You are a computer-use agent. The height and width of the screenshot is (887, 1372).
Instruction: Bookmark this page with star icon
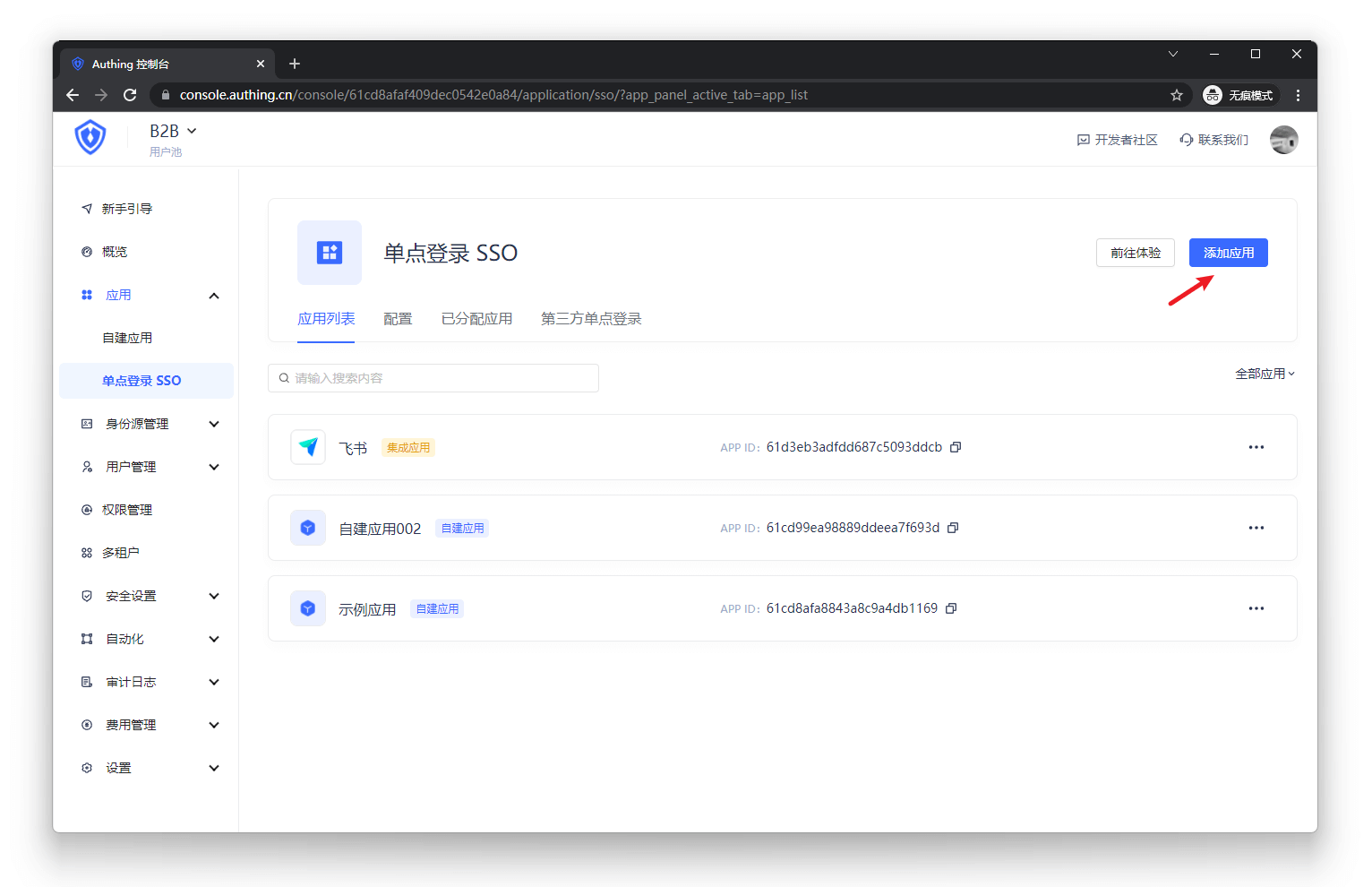point(1177,95)
